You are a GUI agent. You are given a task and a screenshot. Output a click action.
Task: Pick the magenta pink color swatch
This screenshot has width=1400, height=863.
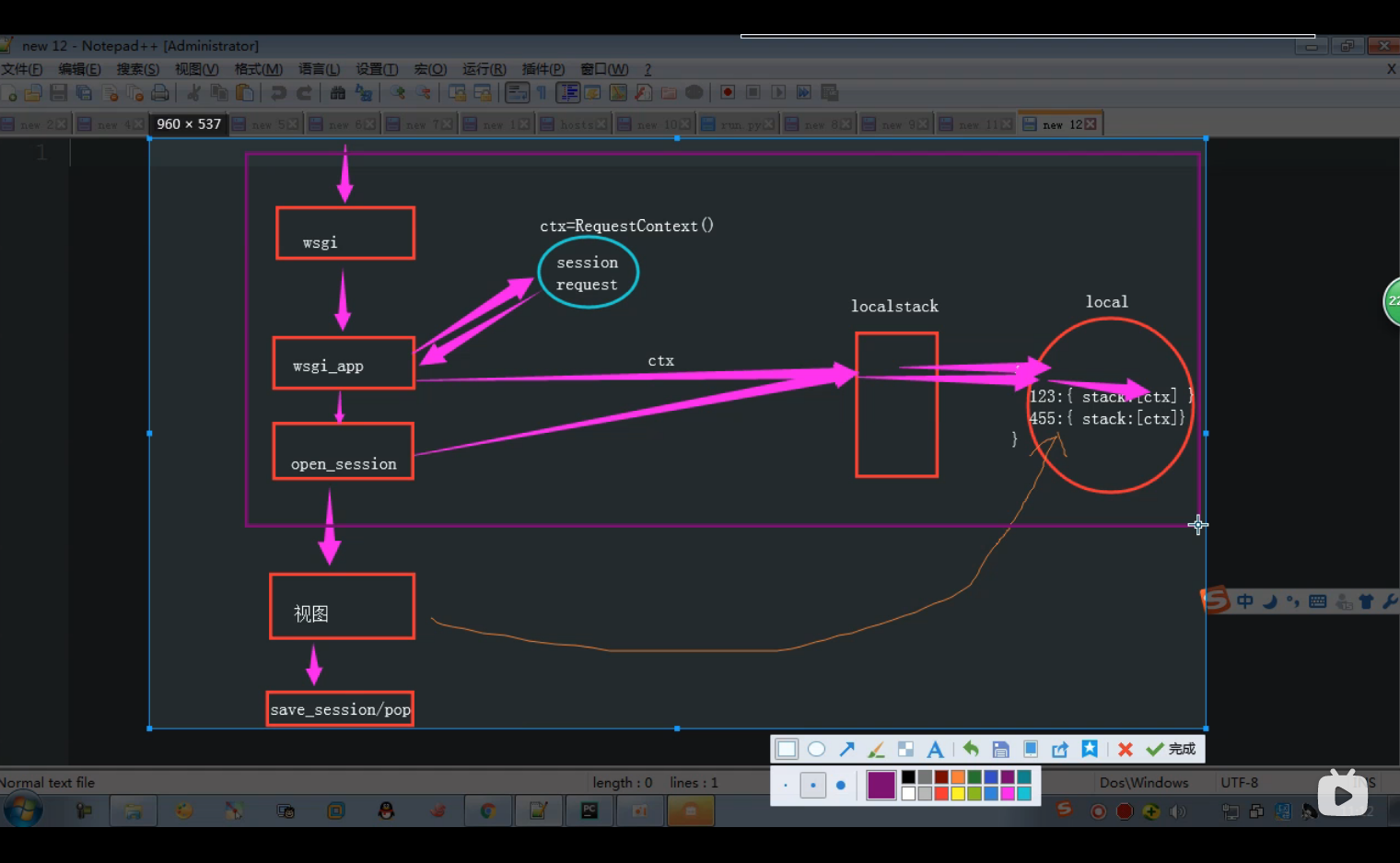click(1008, 793)
